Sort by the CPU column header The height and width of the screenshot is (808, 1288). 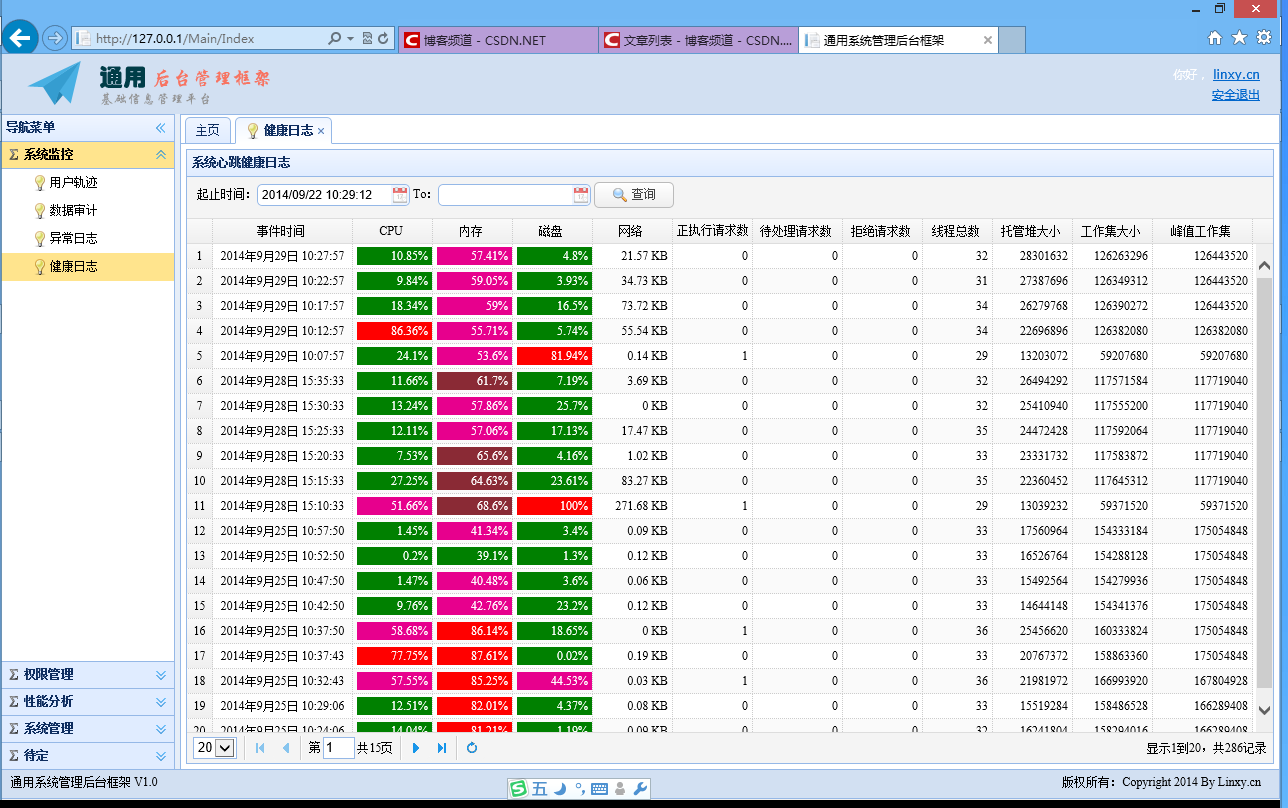tap(392, 231)
